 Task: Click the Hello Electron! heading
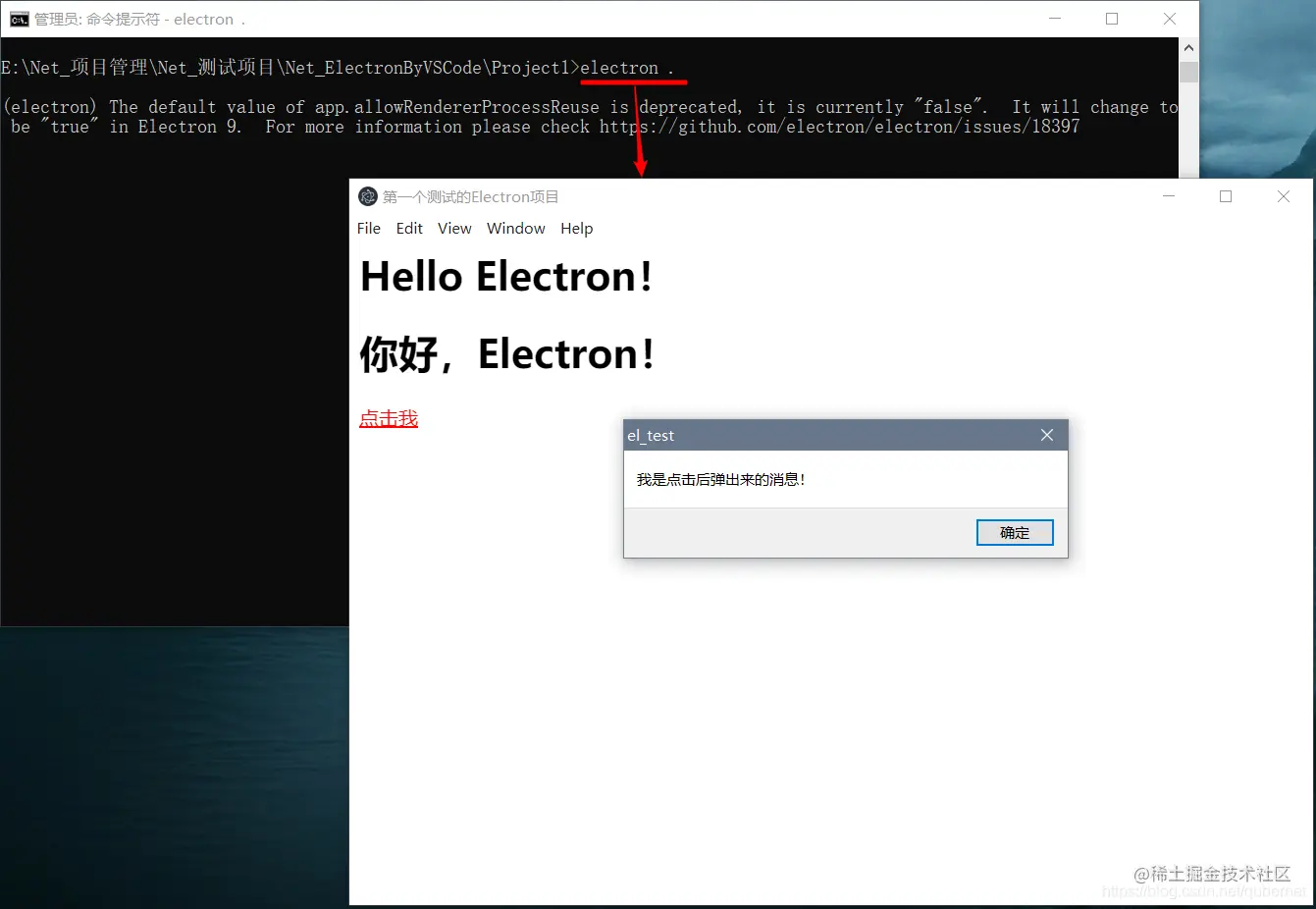click(x=506, y=277)
